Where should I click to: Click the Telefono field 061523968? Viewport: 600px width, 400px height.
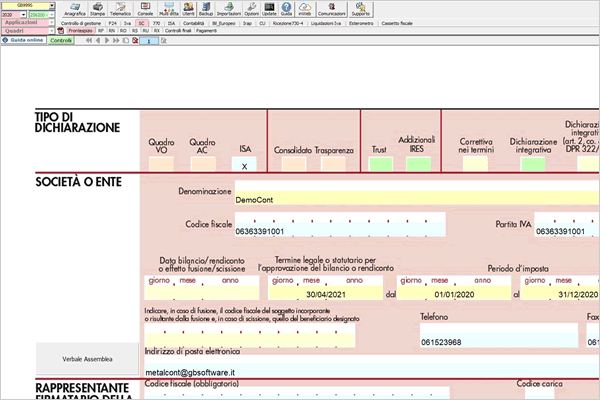click(x=499, y=341)
